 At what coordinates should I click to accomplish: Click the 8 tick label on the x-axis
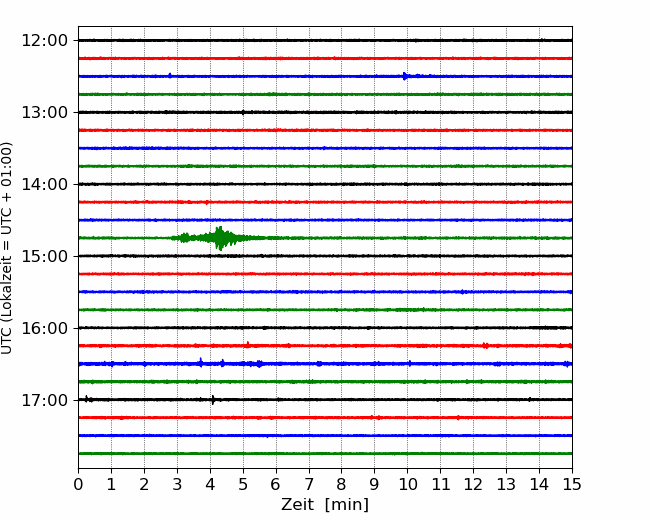coord(342,485)
